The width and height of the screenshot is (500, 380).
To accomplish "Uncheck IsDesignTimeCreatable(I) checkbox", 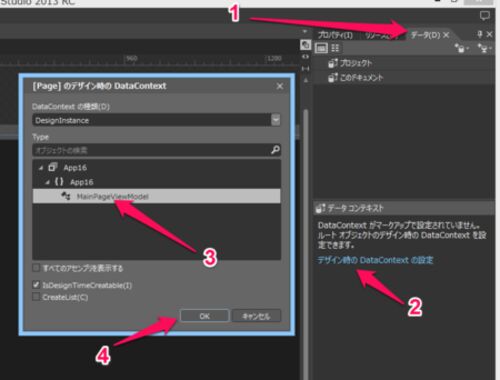I will point(36,285).
